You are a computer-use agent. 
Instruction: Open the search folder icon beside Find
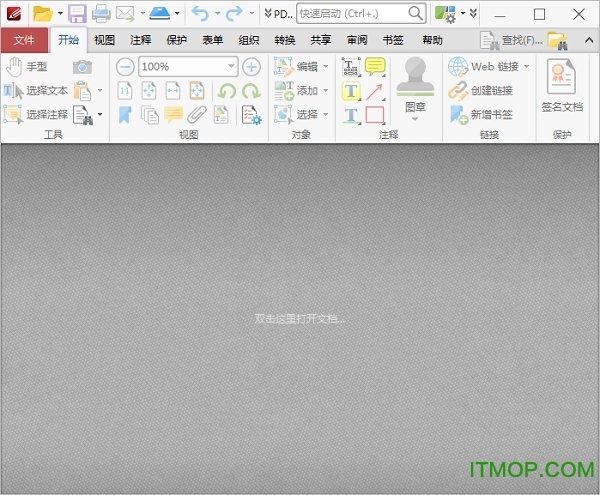click(557, 41)
